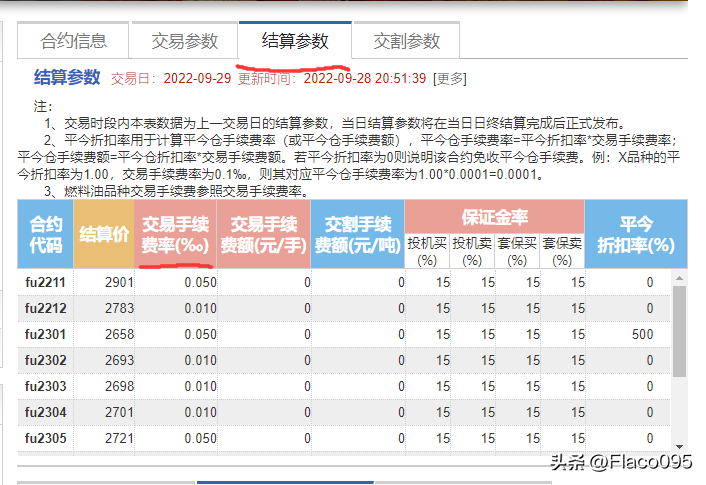
Task: Click the 交割手续费额(元/吨) column header
Action: (x=358, y=234)
